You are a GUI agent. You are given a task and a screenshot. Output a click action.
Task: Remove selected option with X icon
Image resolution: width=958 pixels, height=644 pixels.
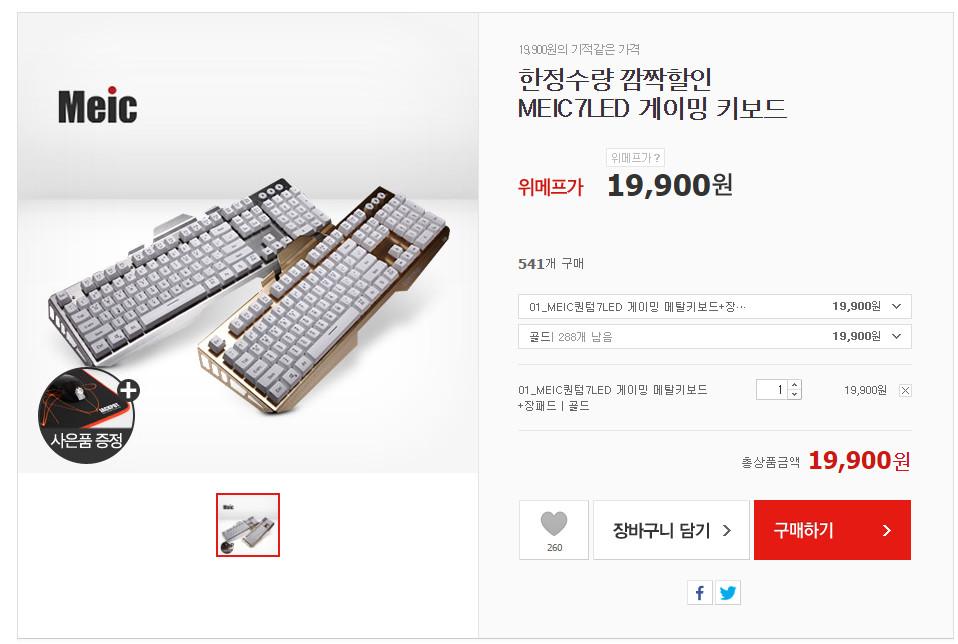(x=905, y=391)
